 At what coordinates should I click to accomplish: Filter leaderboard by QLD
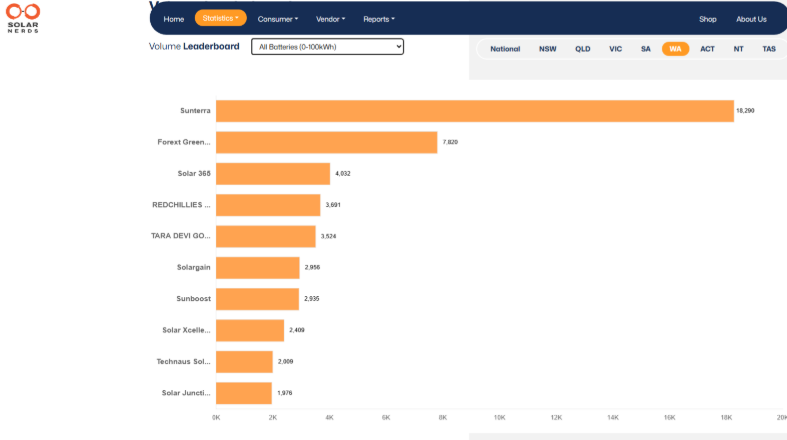click(582, 49)
